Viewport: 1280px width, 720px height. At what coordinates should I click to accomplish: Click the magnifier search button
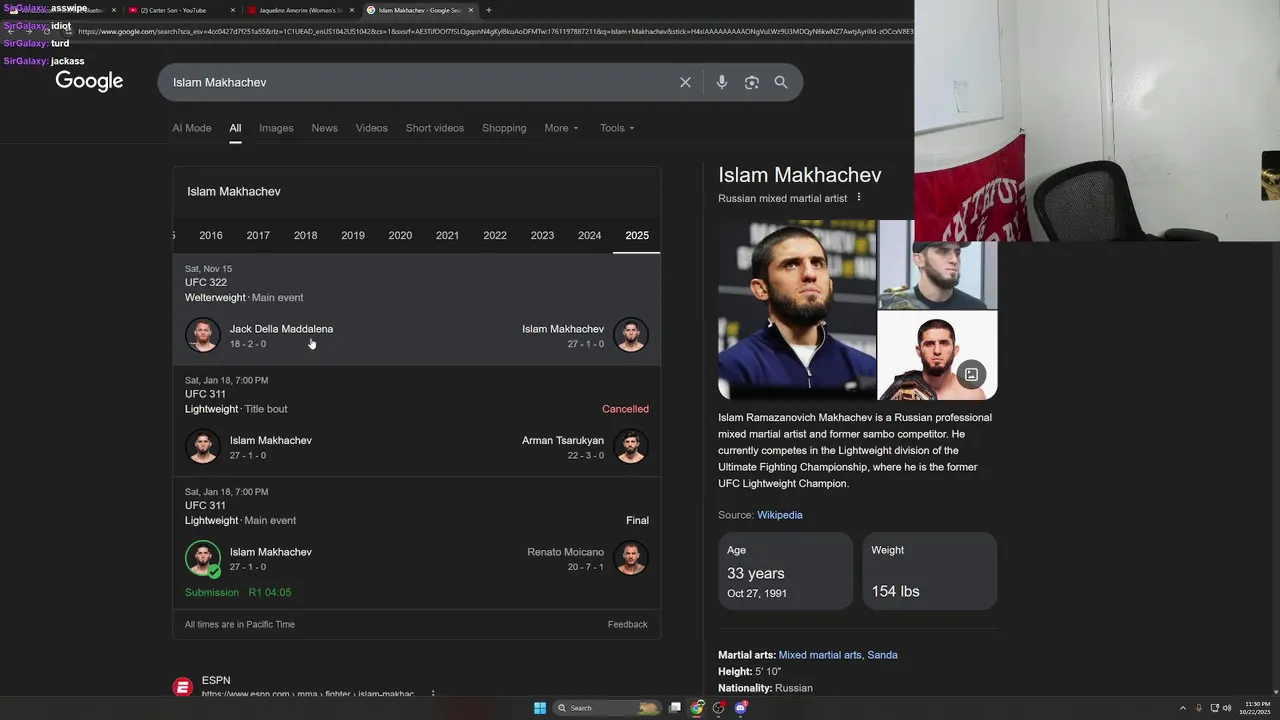coord(781,82)
